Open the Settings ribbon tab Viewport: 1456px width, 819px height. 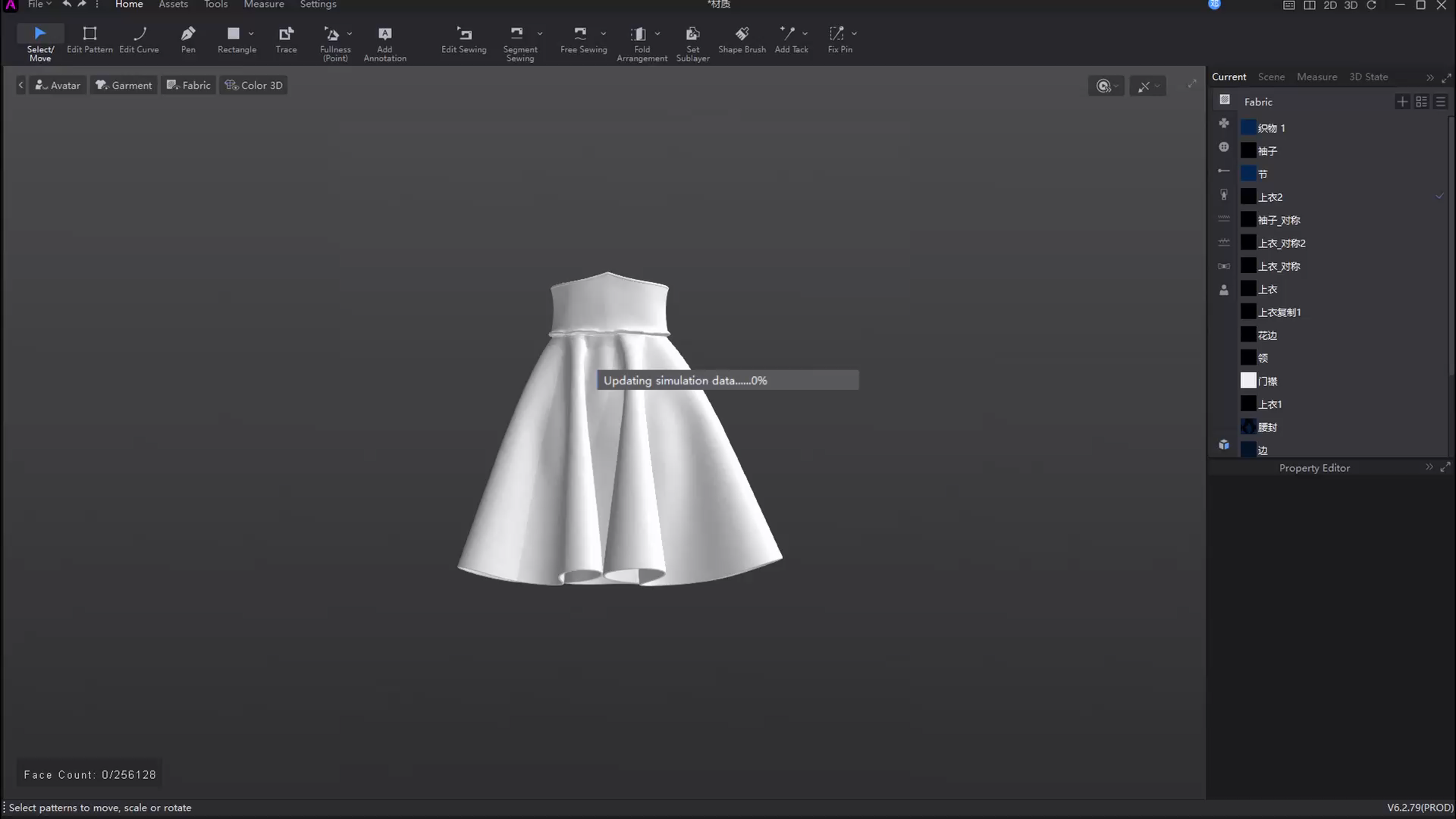[318, 5]
